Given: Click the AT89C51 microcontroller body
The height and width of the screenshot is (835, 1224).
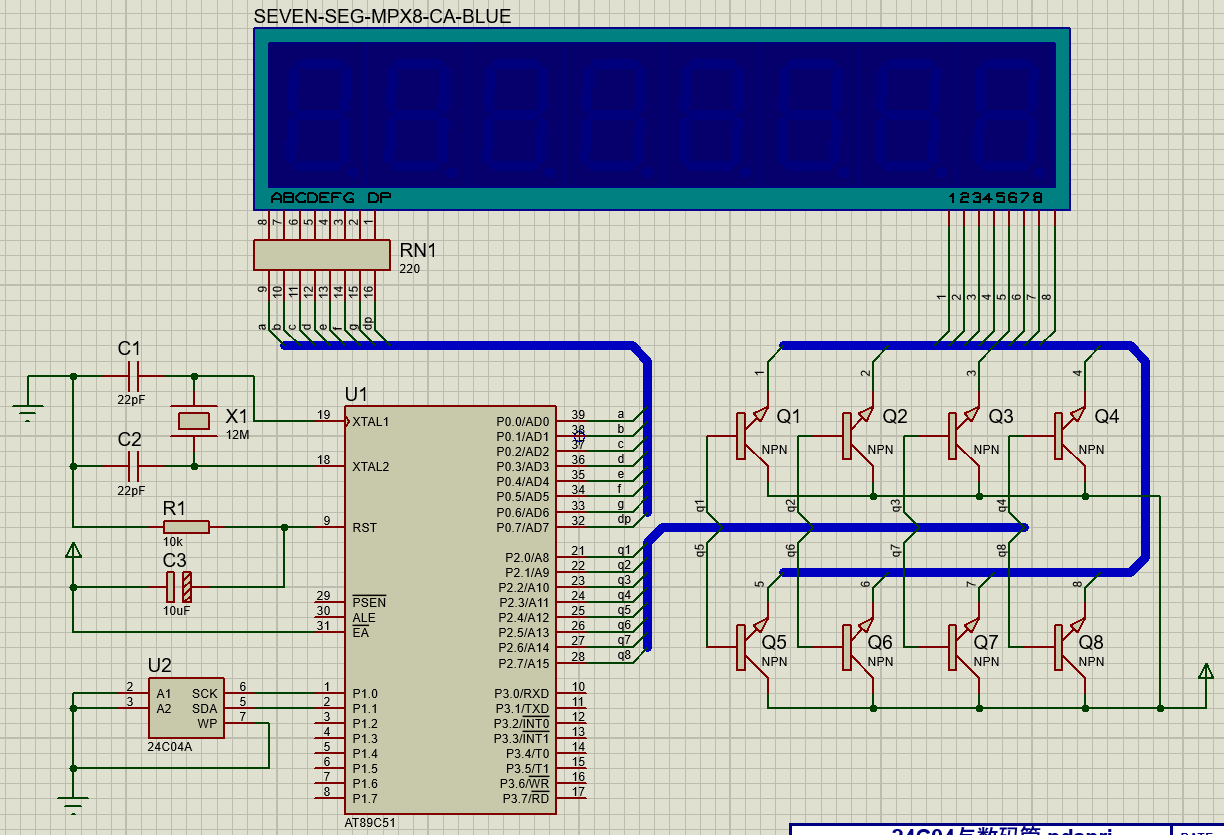Looking at the screenshot, I should 450,610.
